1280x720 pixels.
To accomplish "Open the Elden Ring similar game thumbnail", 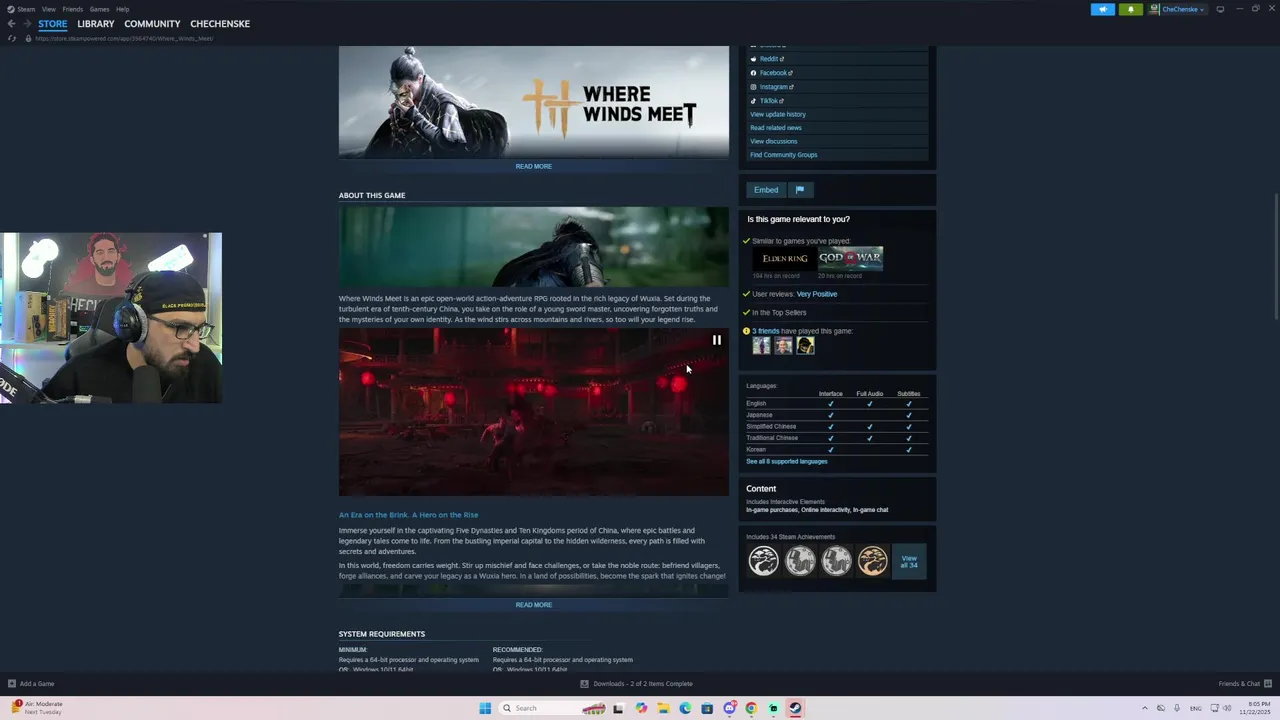I will [784, 258].
